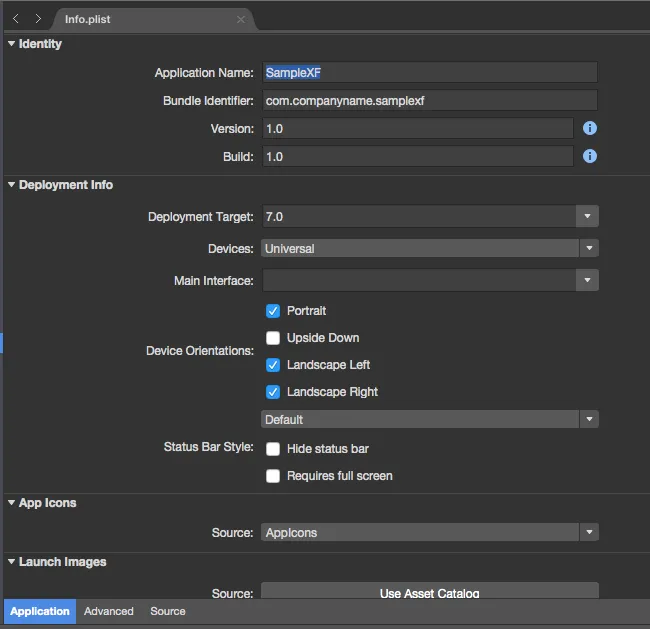650x629 pixels.
Task: Navigate back with the left arrow
Action: [16, 19]
